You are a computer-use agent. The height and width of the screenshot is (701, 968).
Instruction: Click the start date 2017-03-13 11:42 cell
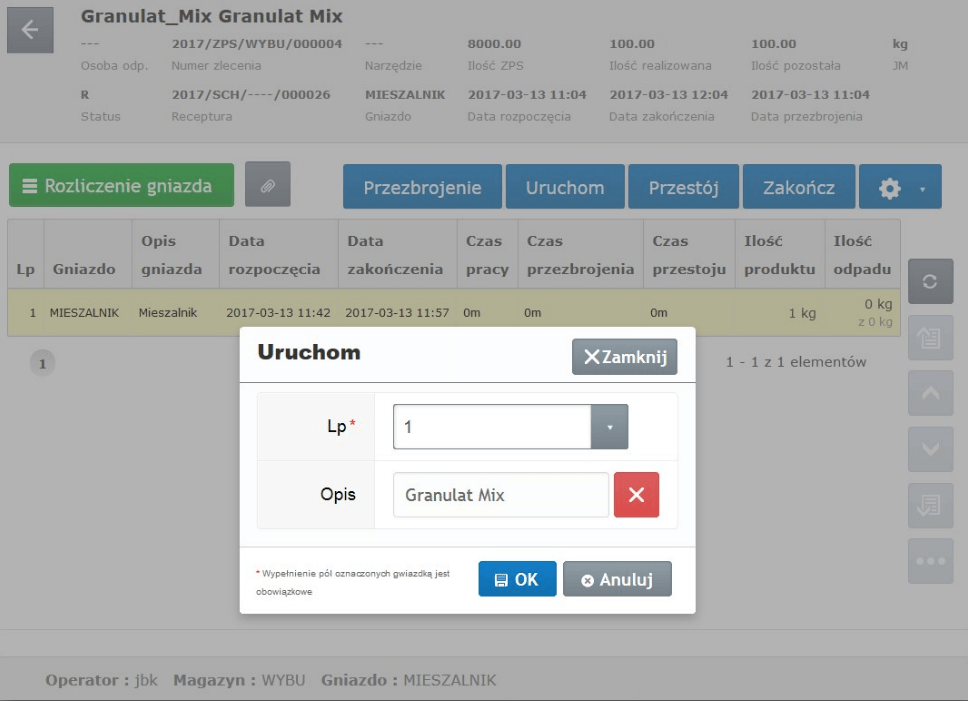[x=278, y=313]
